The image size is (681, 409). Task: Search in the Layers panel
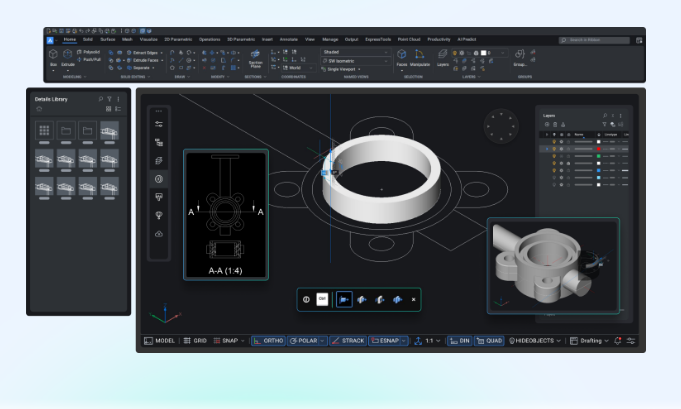point(605,115)
